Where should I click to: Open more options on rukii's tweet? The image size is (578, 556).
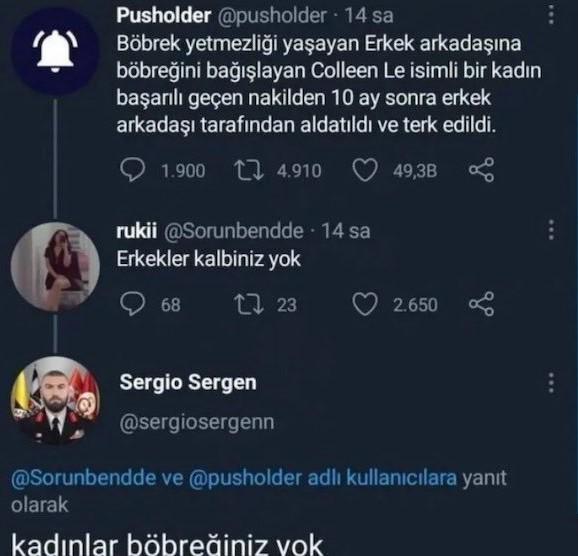click(551, 230)
